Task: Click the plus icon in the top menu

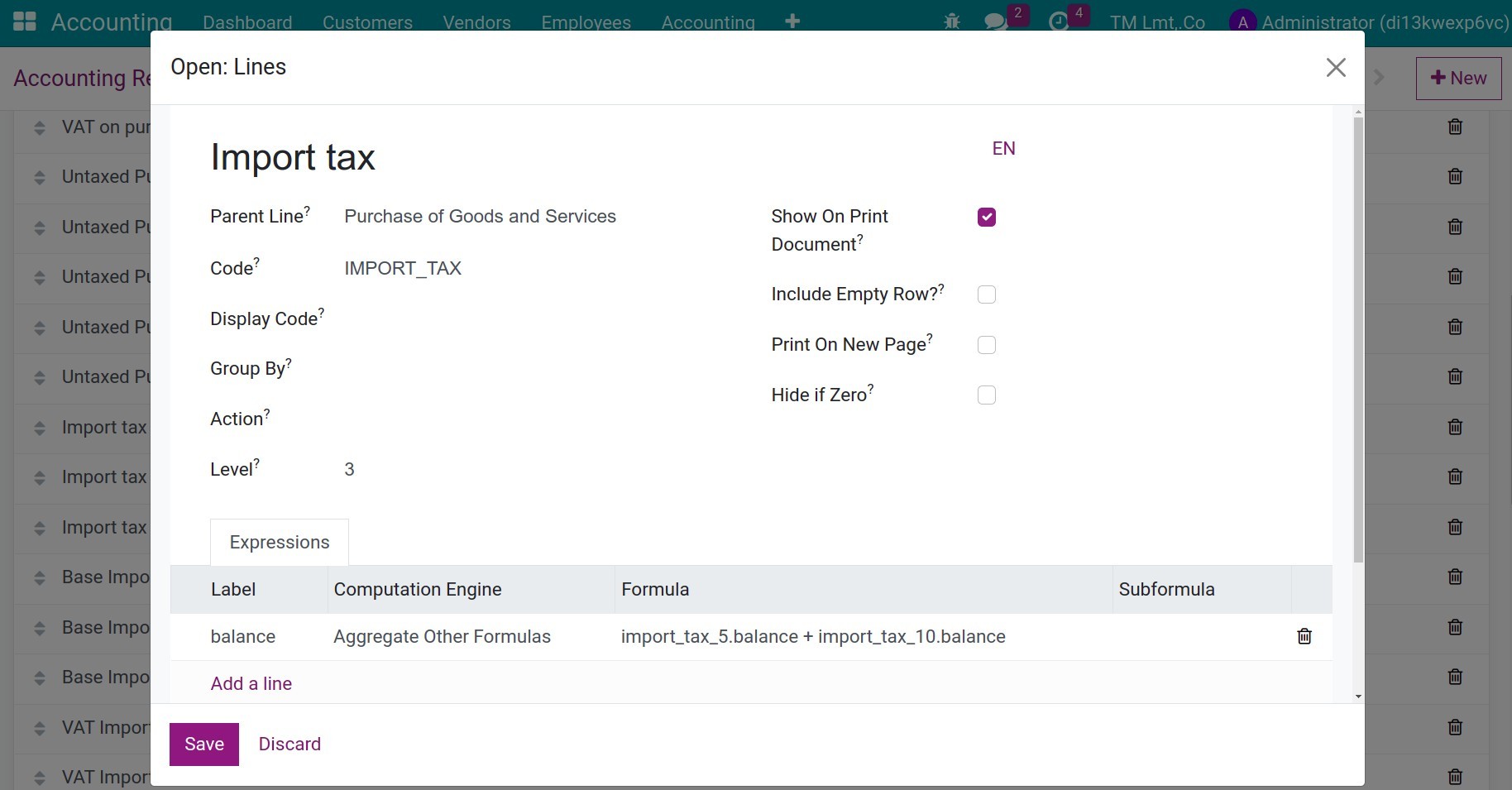Action: pos(792,22)
